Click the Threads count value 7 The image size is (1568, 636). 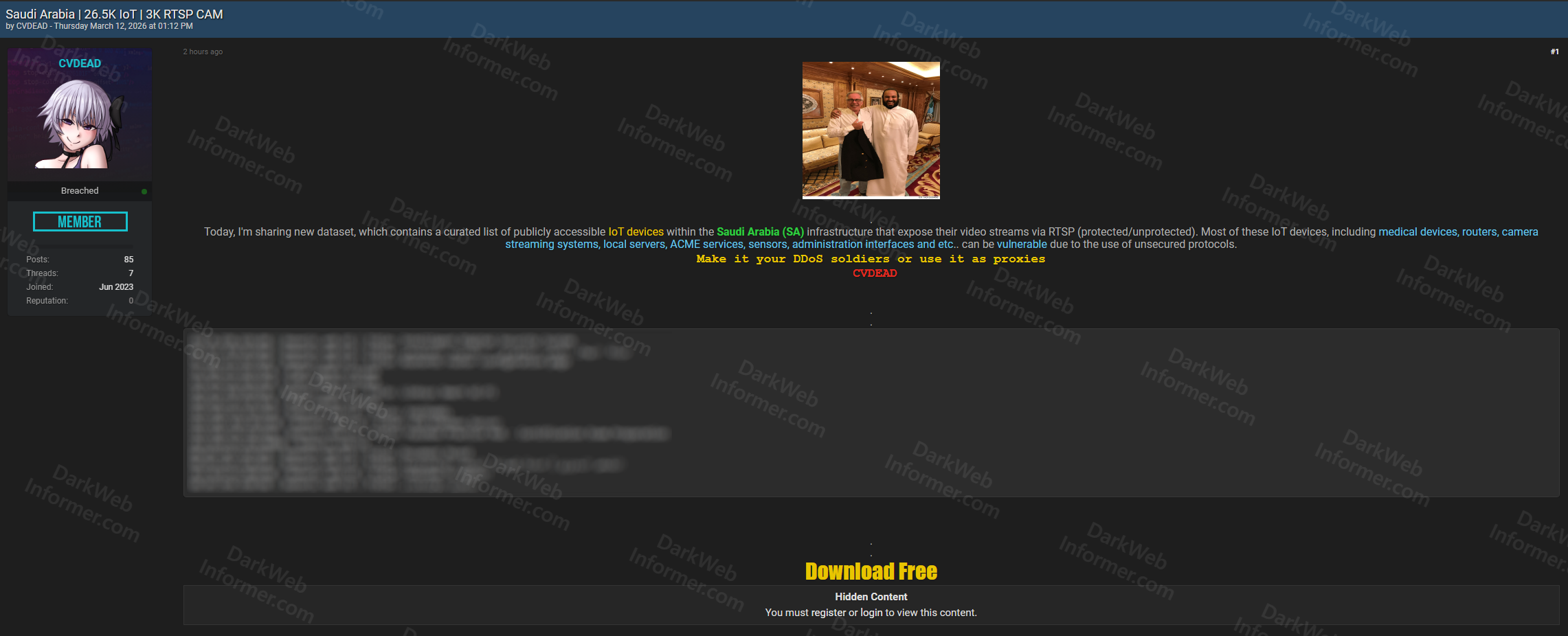(131, 273)
